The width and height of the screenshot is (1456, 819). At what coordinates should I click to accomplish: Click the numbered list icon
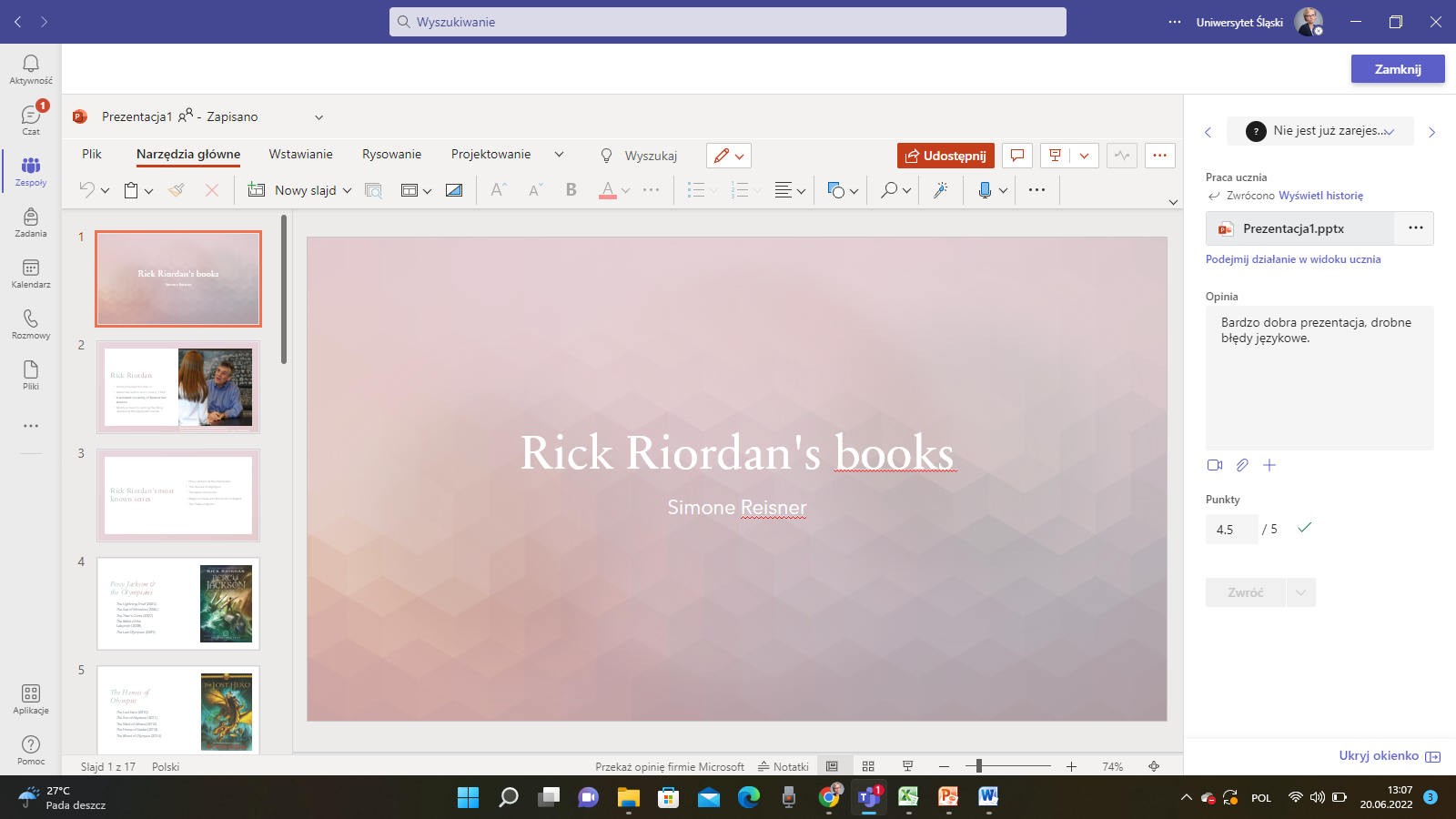point(740,189)
